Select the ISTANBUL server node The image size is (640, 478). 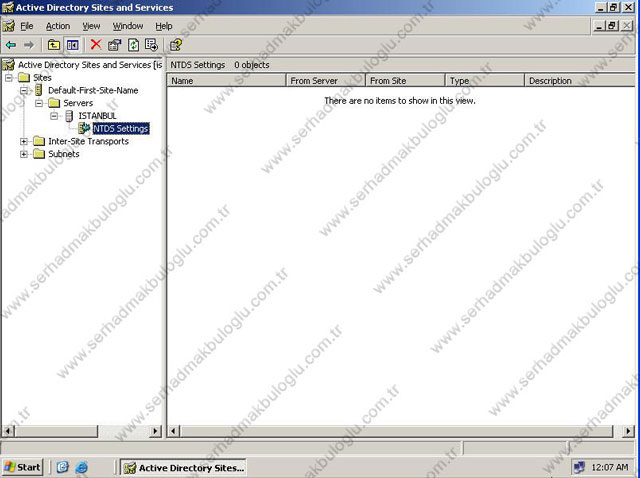97,116
